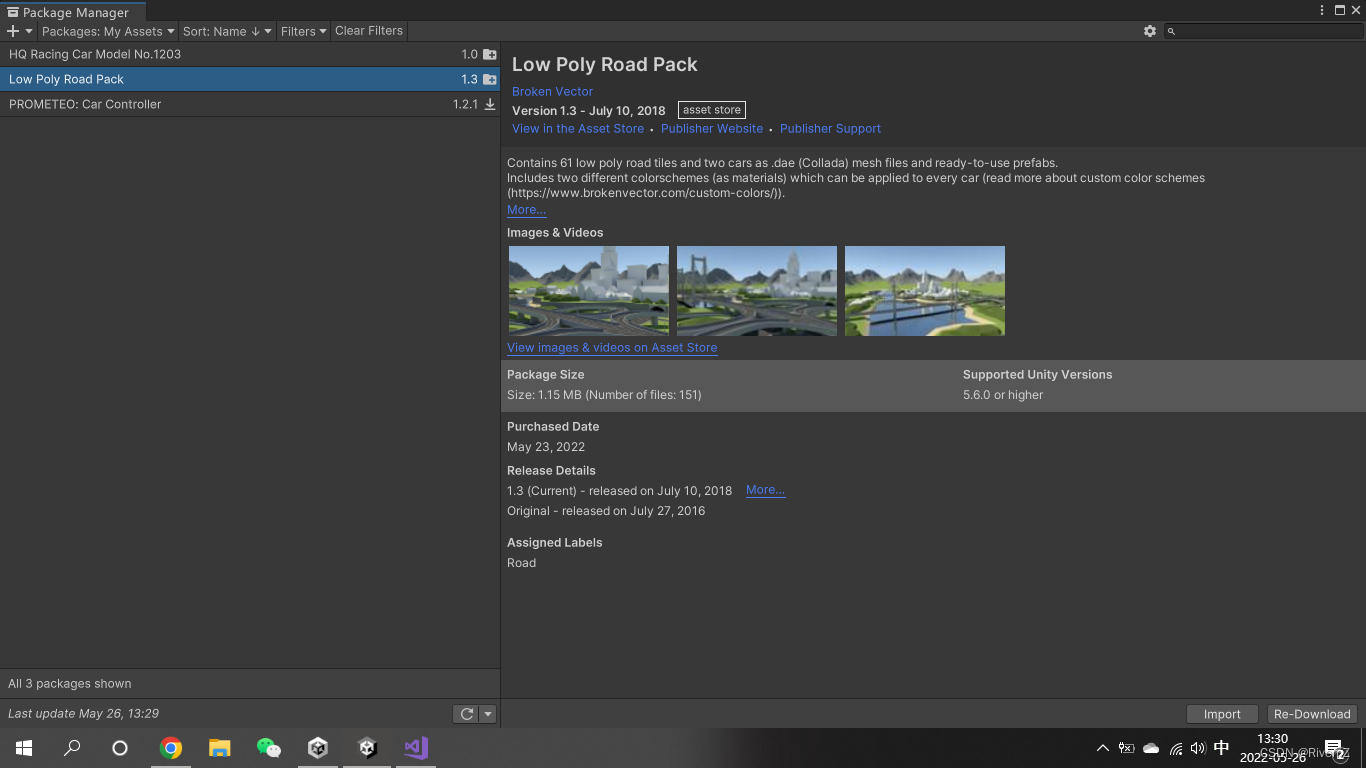Screen dimensions: 1366x768
Task: Click the Import button
Action: pyautogui.click(x=1222, y=714)
